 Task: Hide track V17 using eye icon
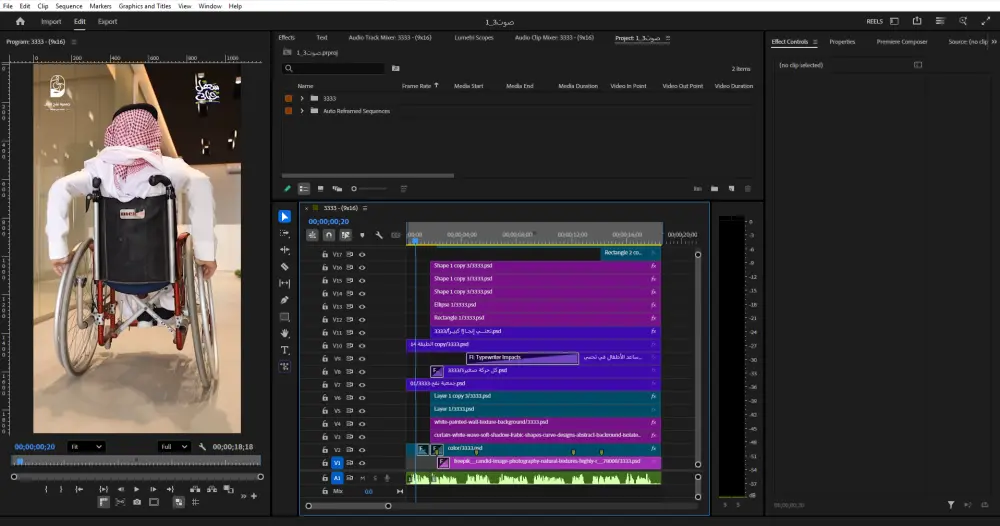362,254
